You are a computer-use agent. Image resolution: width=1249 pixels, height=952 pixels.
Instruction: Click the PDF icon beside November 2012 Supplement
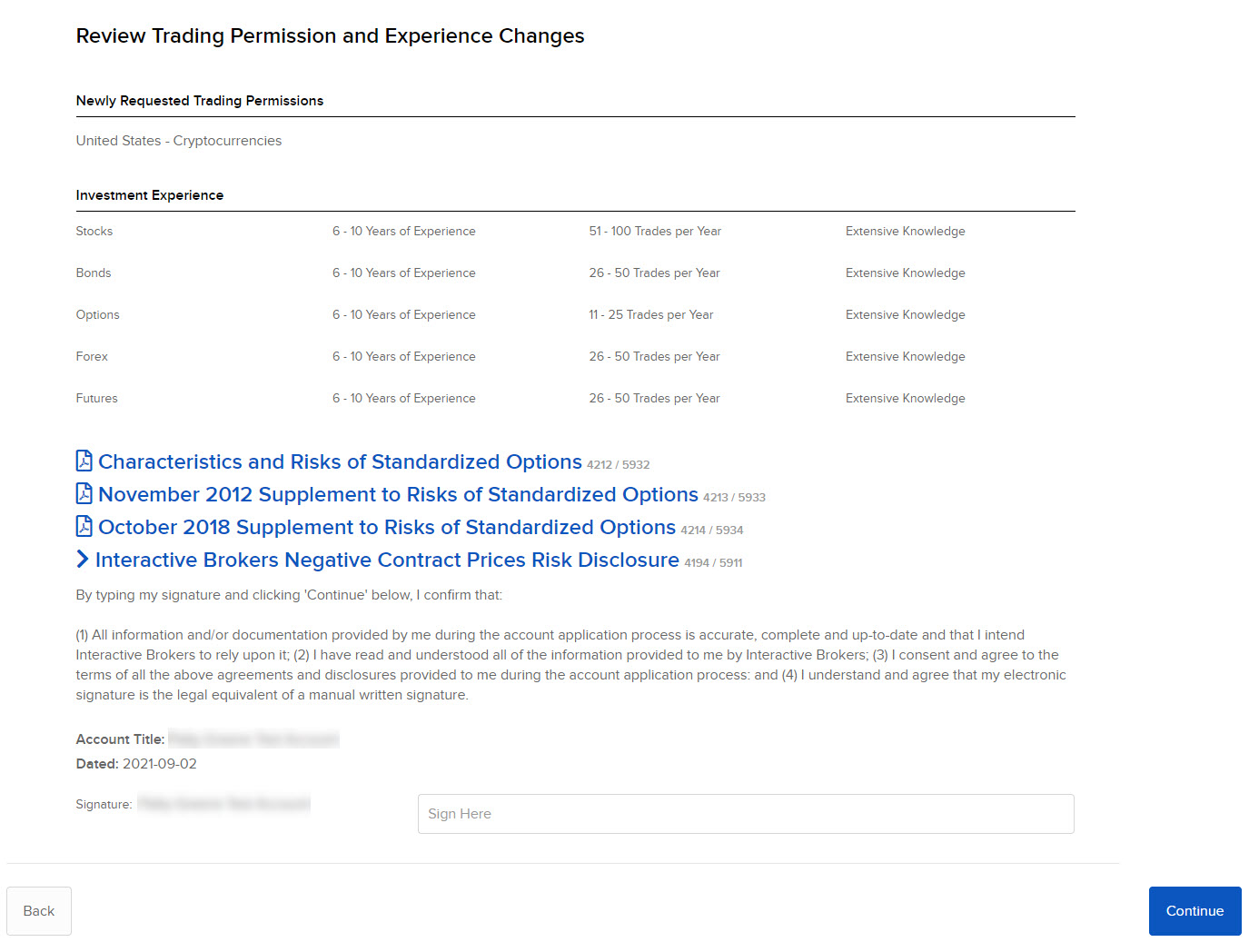tap(84, 494)
